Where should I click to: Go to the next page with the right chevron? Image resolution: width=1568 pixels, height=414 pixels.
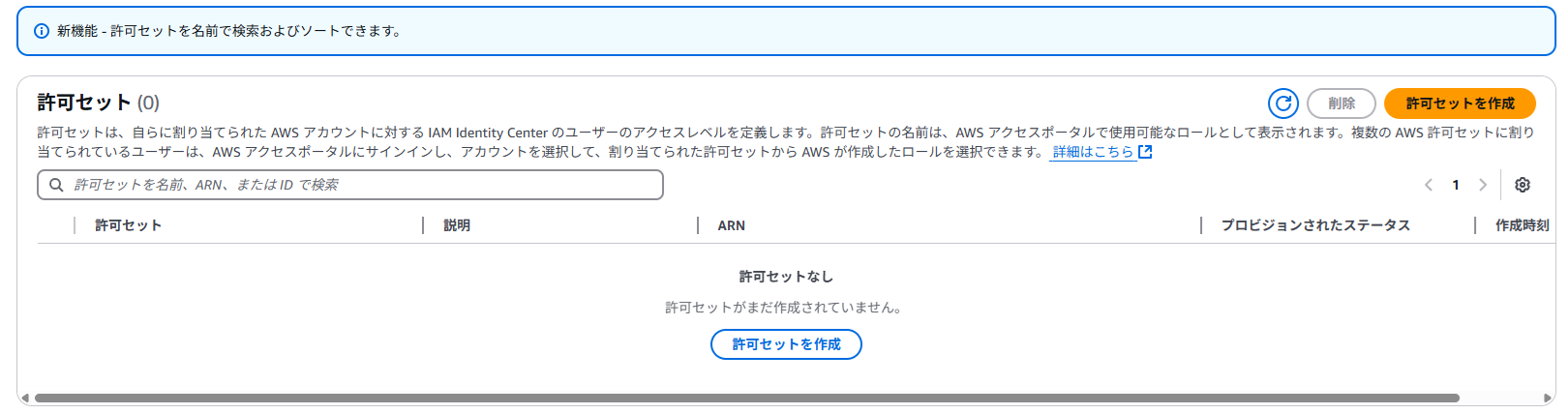coord(1483,185)
